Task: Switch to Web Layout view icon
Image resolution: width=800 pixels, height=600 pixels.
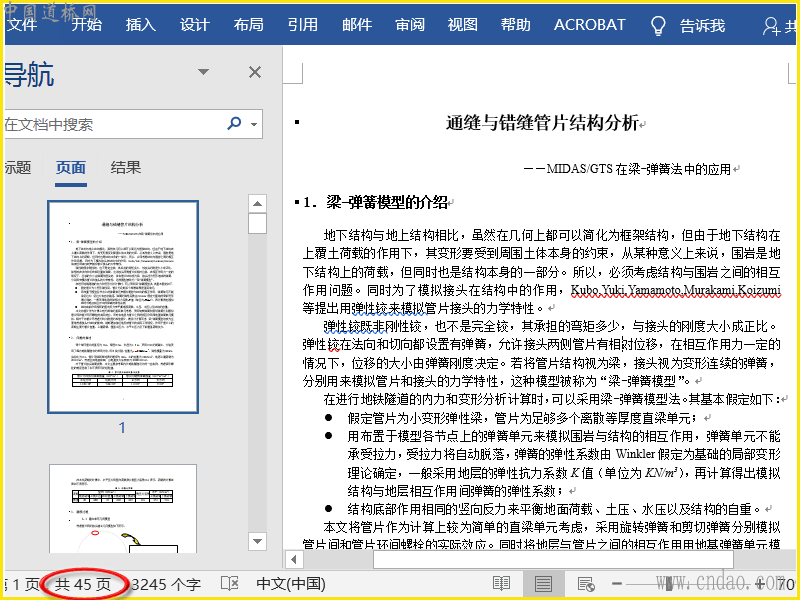Action: 586,583
